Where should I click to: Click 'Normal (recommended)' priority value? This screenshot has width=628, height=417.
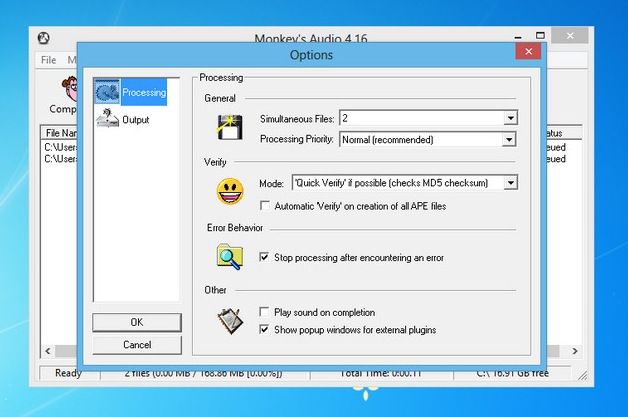click(x=388, y=140)
